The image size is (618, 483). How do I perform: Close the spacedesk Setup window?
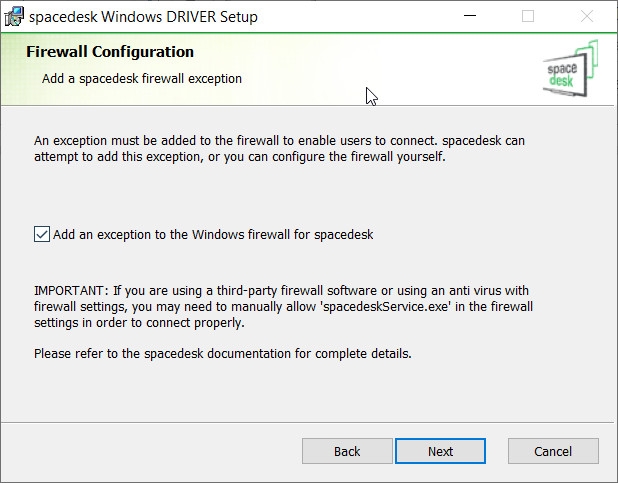(587, 16)
